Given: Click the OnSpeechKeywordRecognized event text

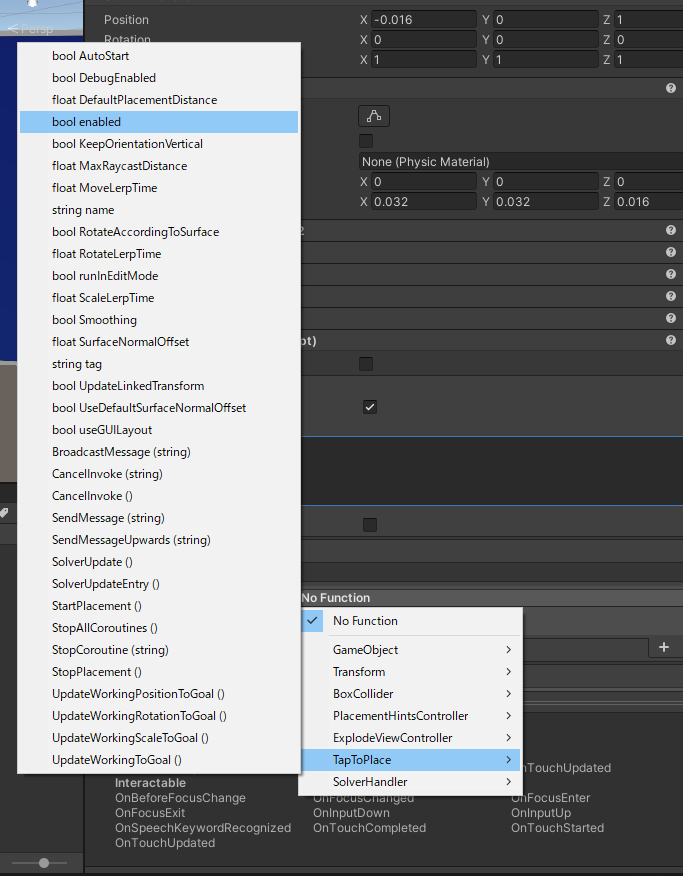Looking at the screenshot, I should (203, 828).
